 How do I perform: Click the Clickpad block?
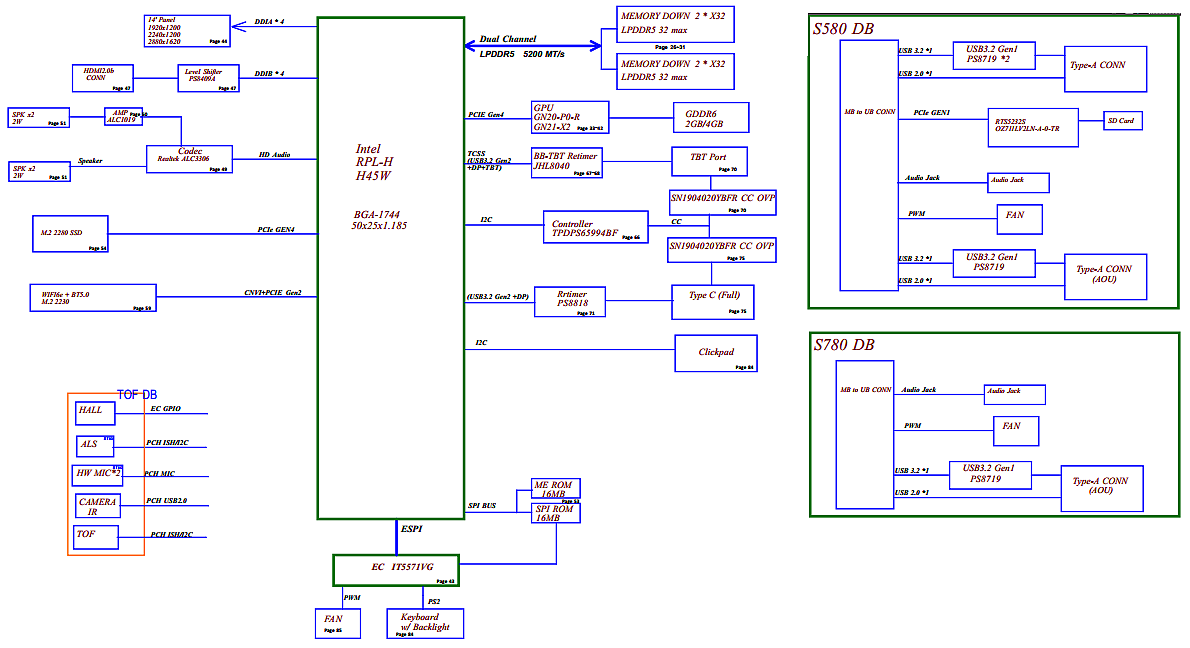point(716,353)
